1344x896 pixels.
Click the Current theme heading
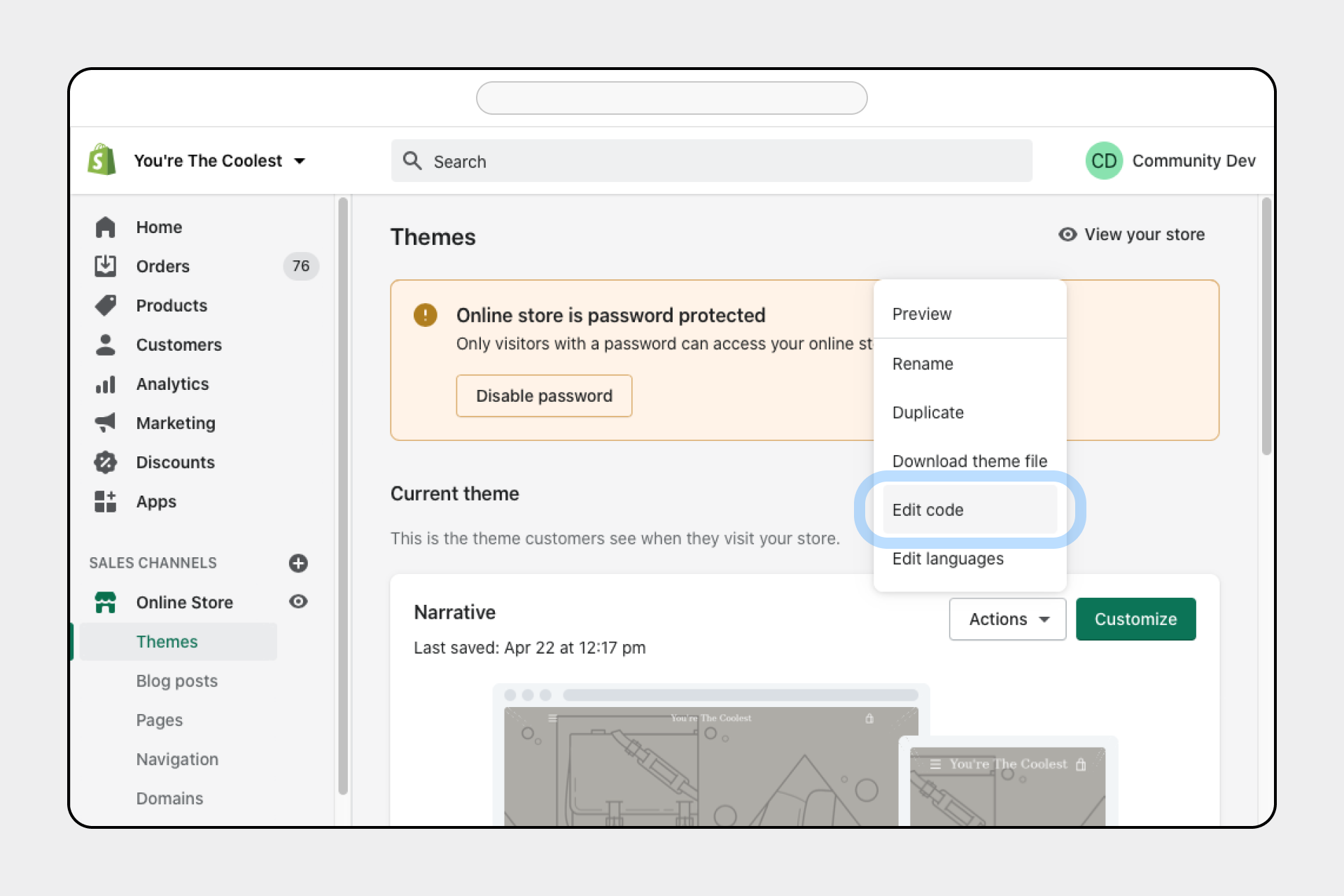pyautogui.click(x=454, y=493)
